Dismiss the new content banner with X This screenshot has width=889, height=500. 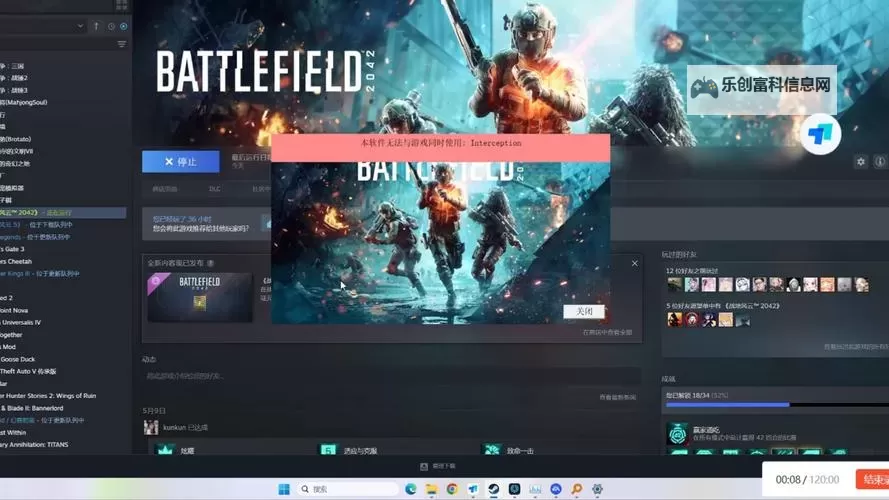[634, 264]
